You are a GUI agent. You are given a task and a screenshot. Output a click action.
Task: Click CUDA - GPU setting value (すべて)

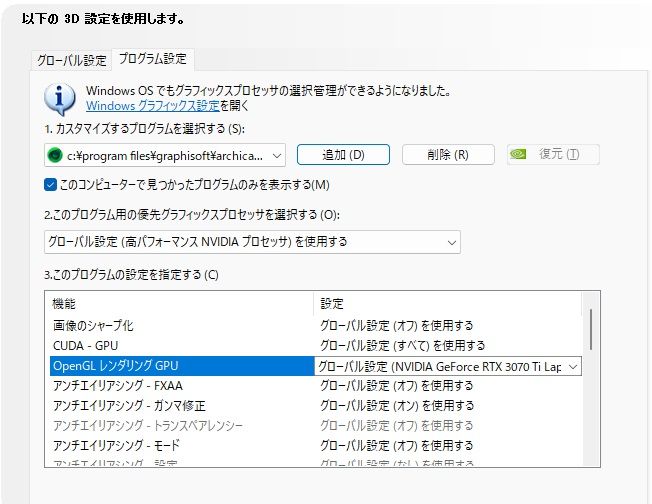pyautogui.click(x=403, y=346)
